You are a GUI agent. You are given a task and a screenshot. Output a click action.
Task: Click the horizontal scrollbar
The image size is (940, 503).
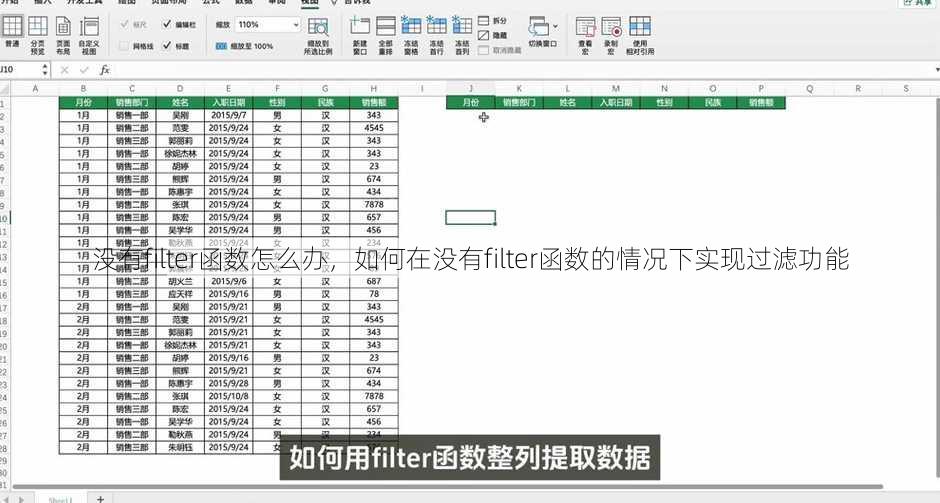[x=447, y=486]
